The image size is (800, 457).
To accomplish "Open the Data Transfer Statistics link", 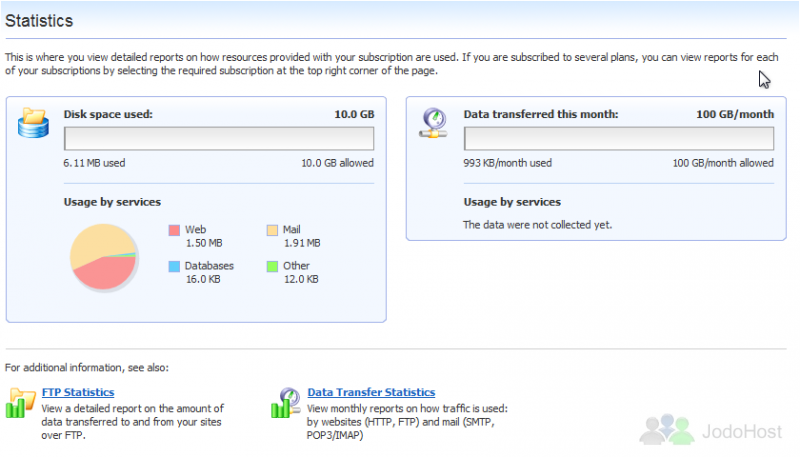I will point(371,392).
